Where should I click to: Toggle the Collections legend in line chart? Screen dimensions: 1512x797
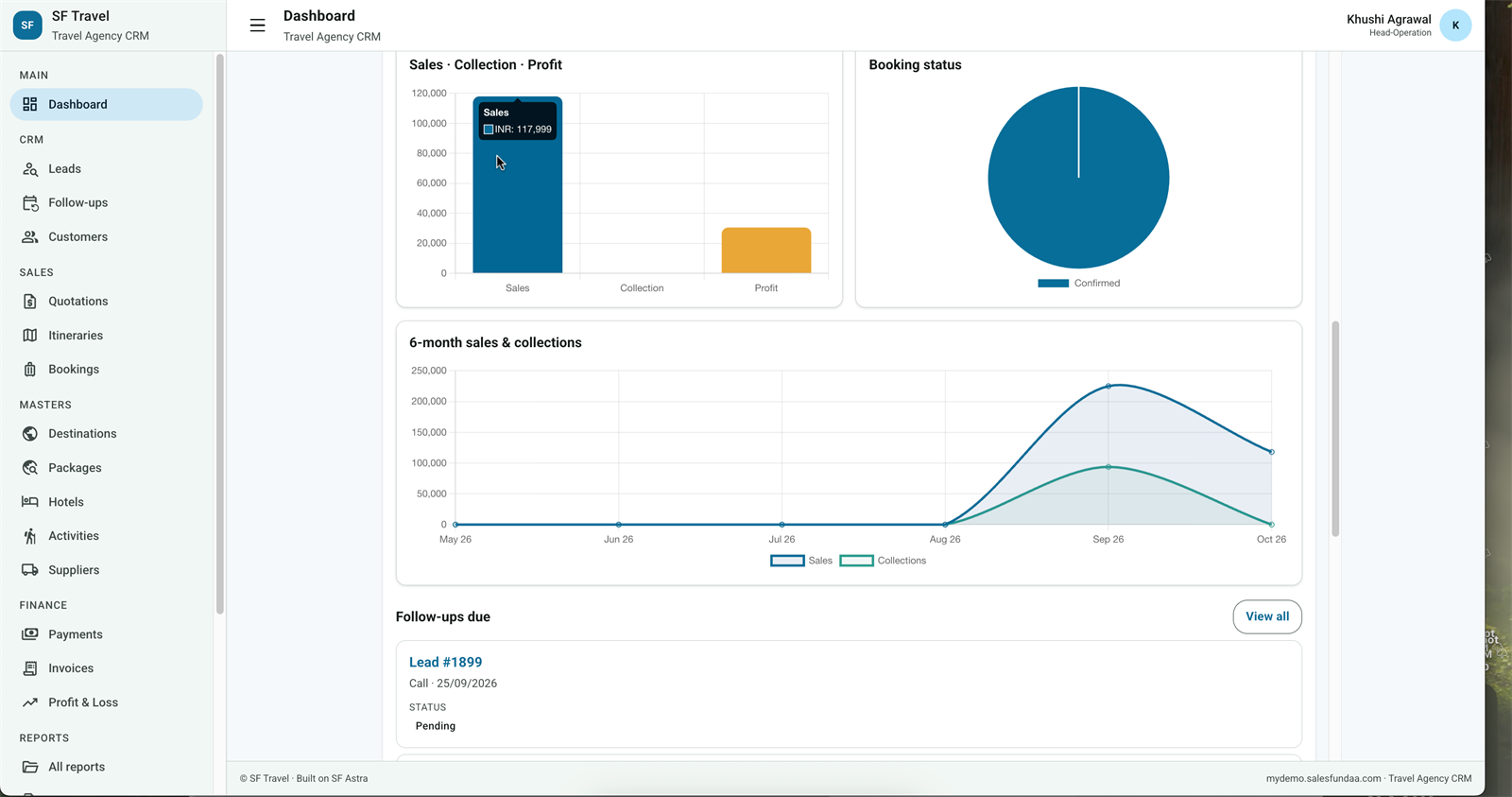[883, 561]
